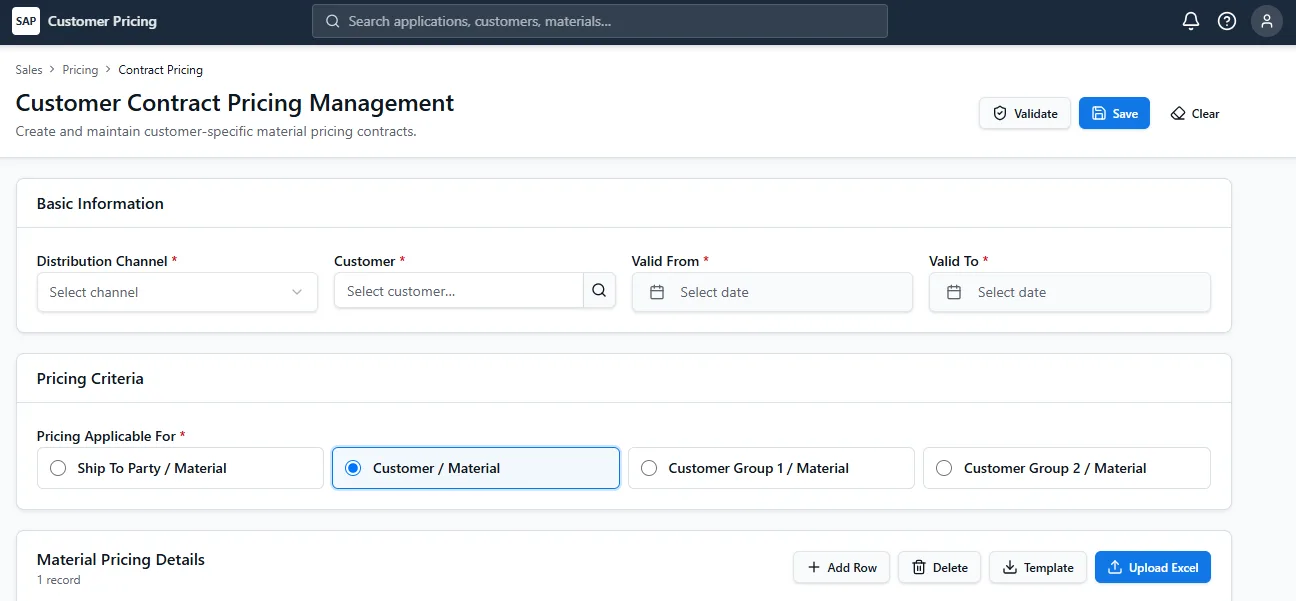Open the notifications bell
The image size is (1296, 601).
tap(1190, 21)
